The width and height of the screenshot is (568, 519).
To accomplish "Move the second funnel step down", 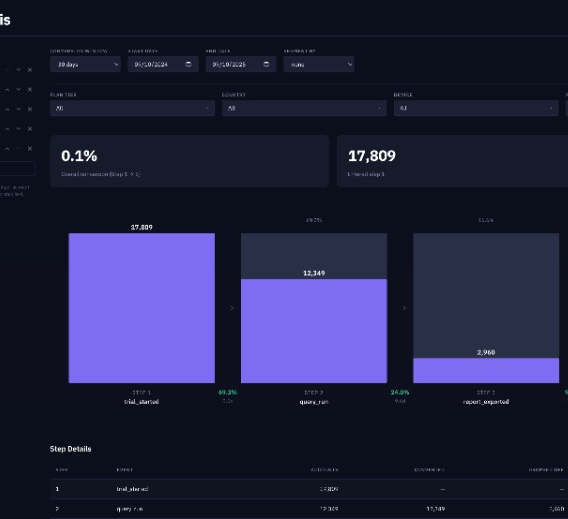I will point(18,89).
